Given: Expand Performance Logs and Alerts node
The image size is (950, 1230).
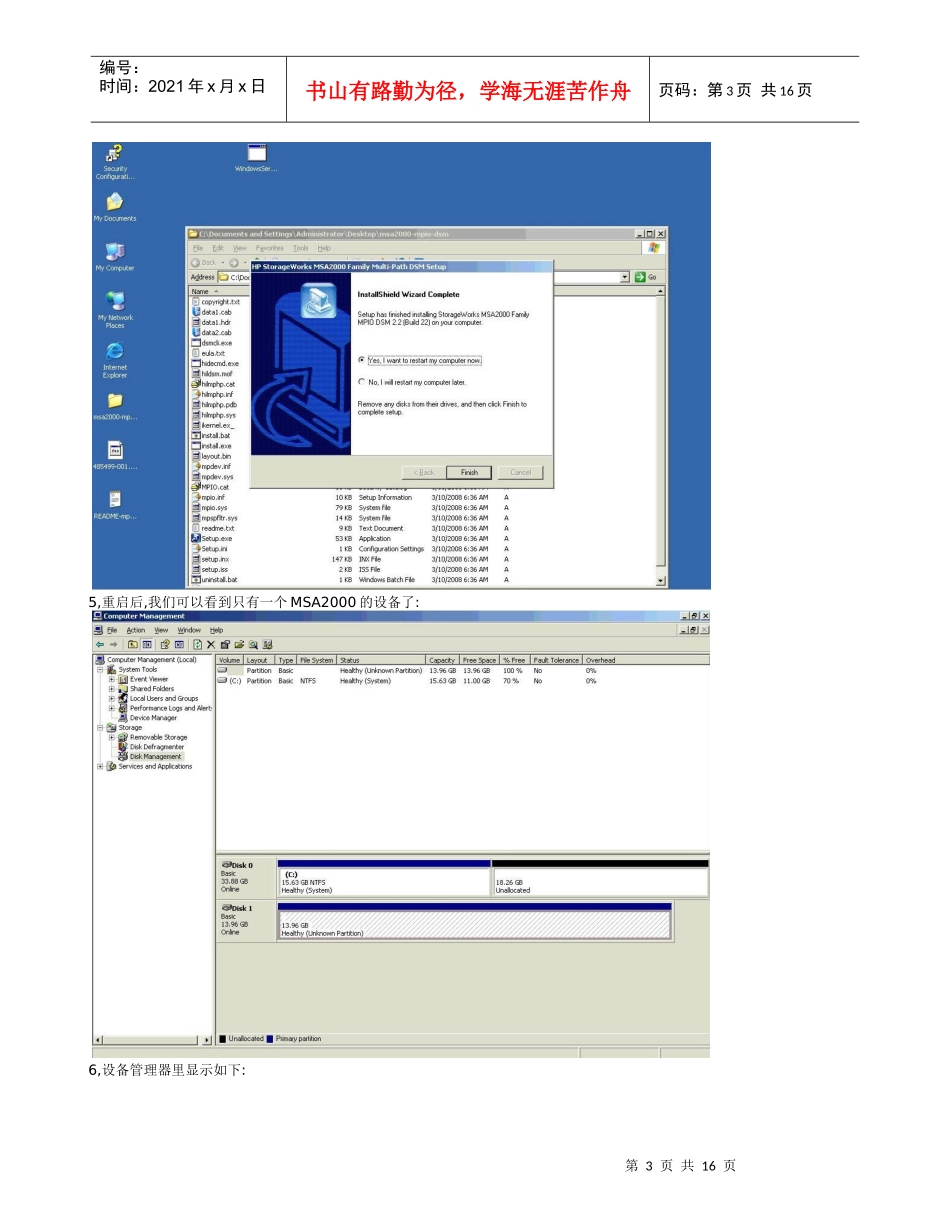Looking at the screenshot, I should 112,708.
